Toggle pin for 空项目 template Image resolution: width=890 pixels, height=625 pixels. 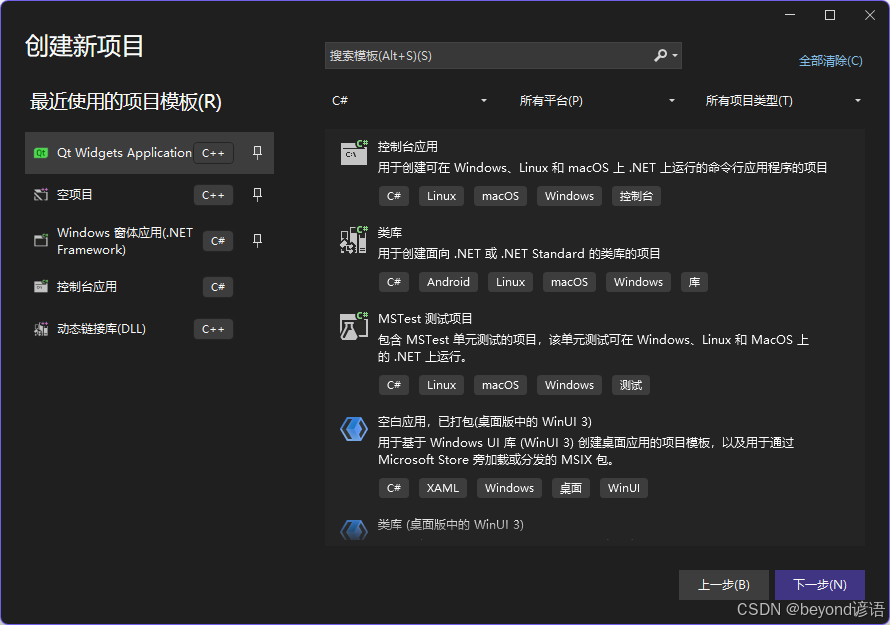(x=257, y=195)
